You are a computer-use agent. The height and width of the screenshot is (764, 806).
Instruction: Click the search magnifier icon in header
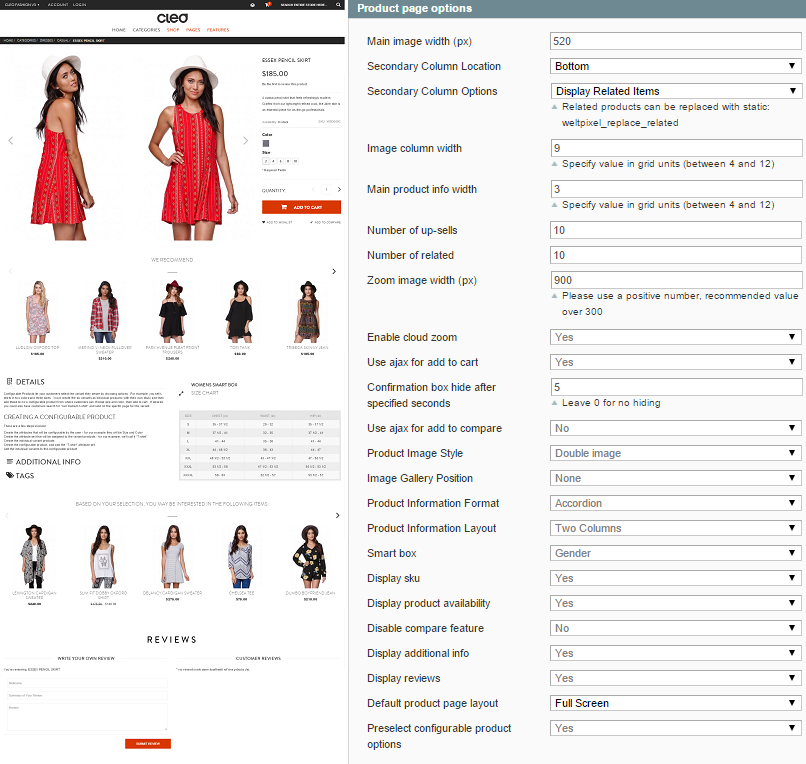coord(340,5)
